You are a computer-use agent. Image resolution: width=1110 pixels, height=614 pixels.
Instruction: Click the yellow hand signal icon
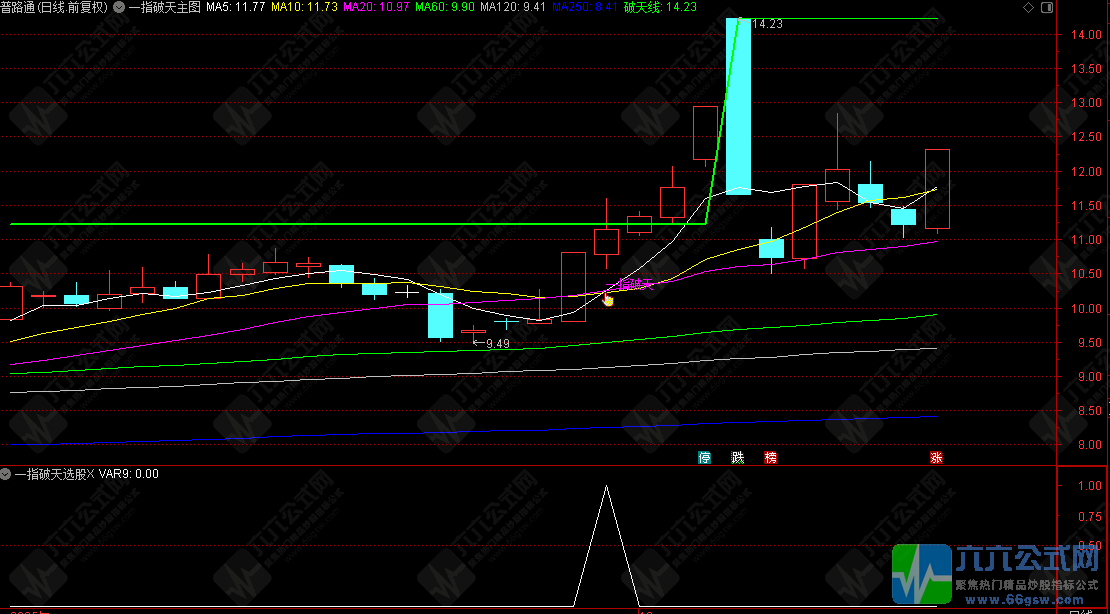pos(608,300)
